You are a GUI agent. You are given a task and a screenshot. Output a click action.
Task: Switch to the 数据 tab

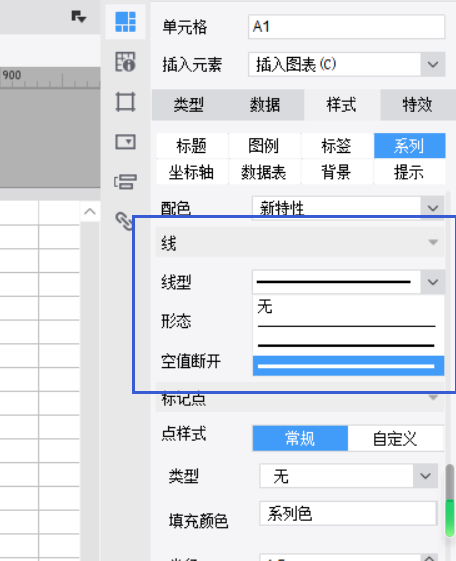pos(265,105)
